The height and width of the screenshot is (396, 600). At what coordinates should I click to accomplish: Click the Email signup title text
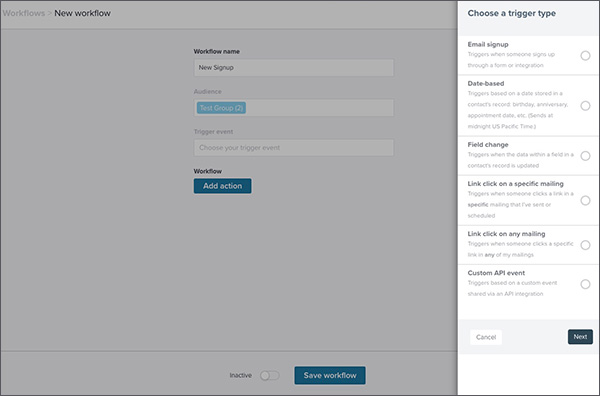[488, 44]
